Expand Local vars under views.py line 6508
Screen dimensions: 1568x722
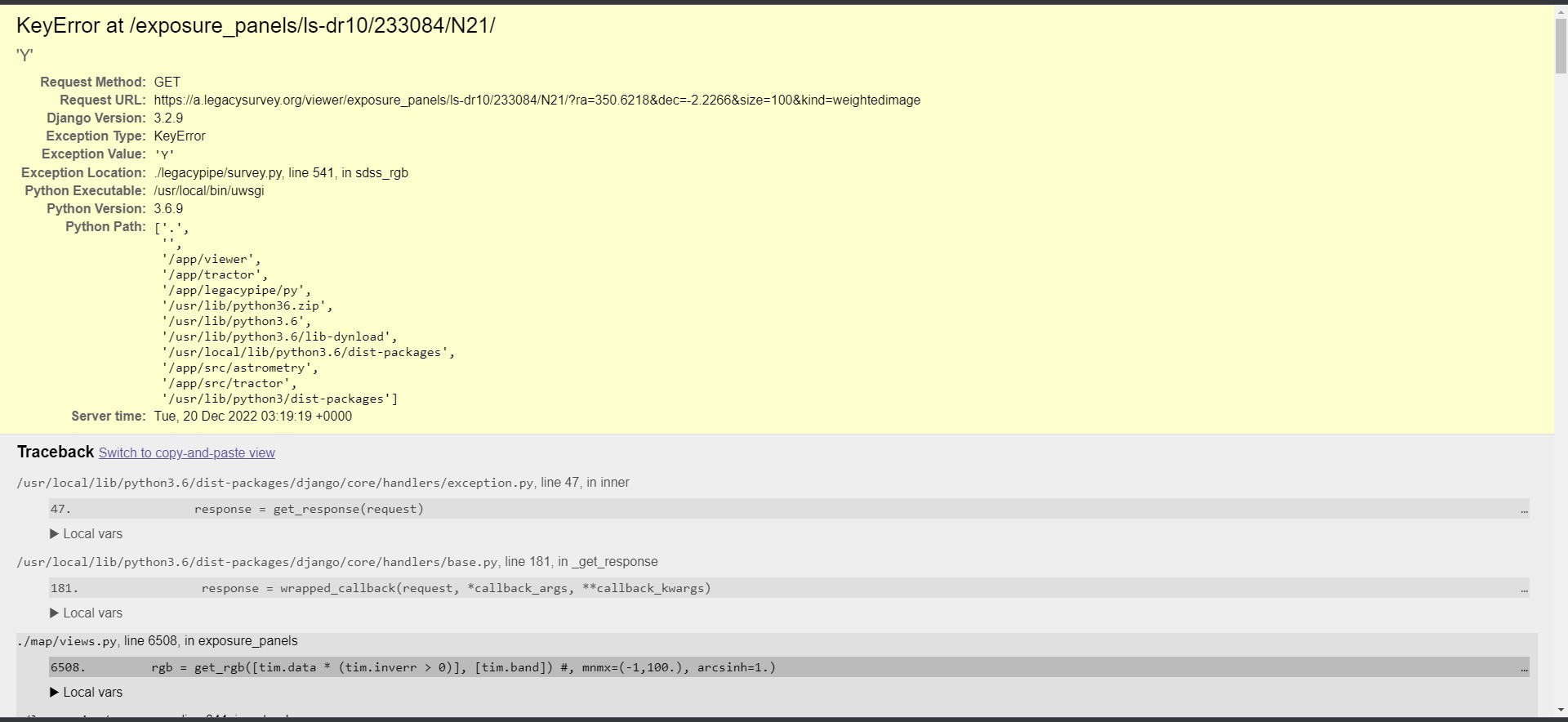coord(86,692)
